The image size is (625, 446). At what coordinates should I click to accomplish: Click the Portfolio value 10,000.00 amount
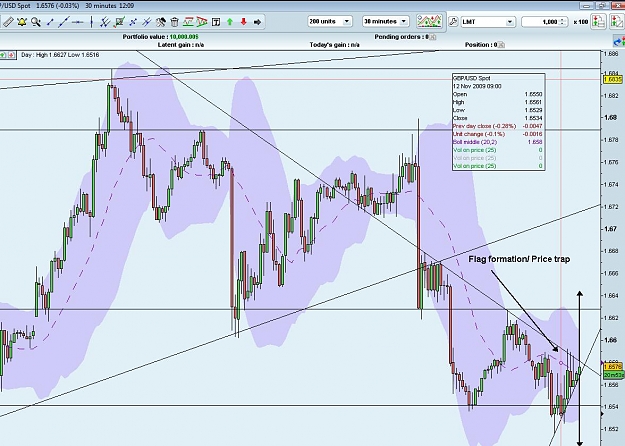184,37
